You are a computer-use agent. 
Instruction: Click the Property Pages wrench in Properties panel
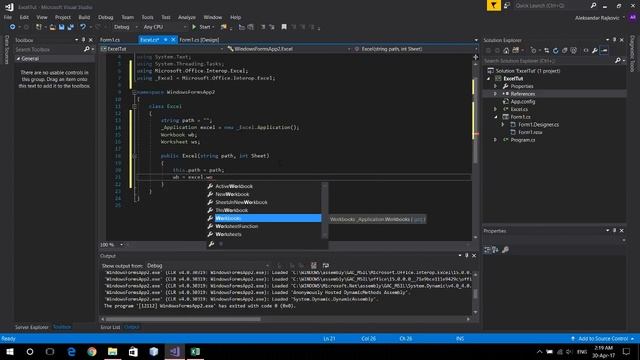point(505,250)
